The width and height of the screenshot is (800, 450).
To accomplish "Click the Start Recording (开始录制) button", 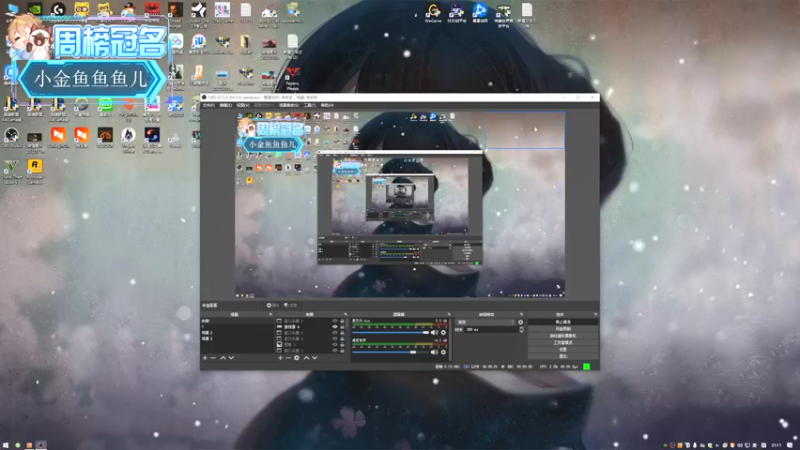I will (x=563, y=329).
